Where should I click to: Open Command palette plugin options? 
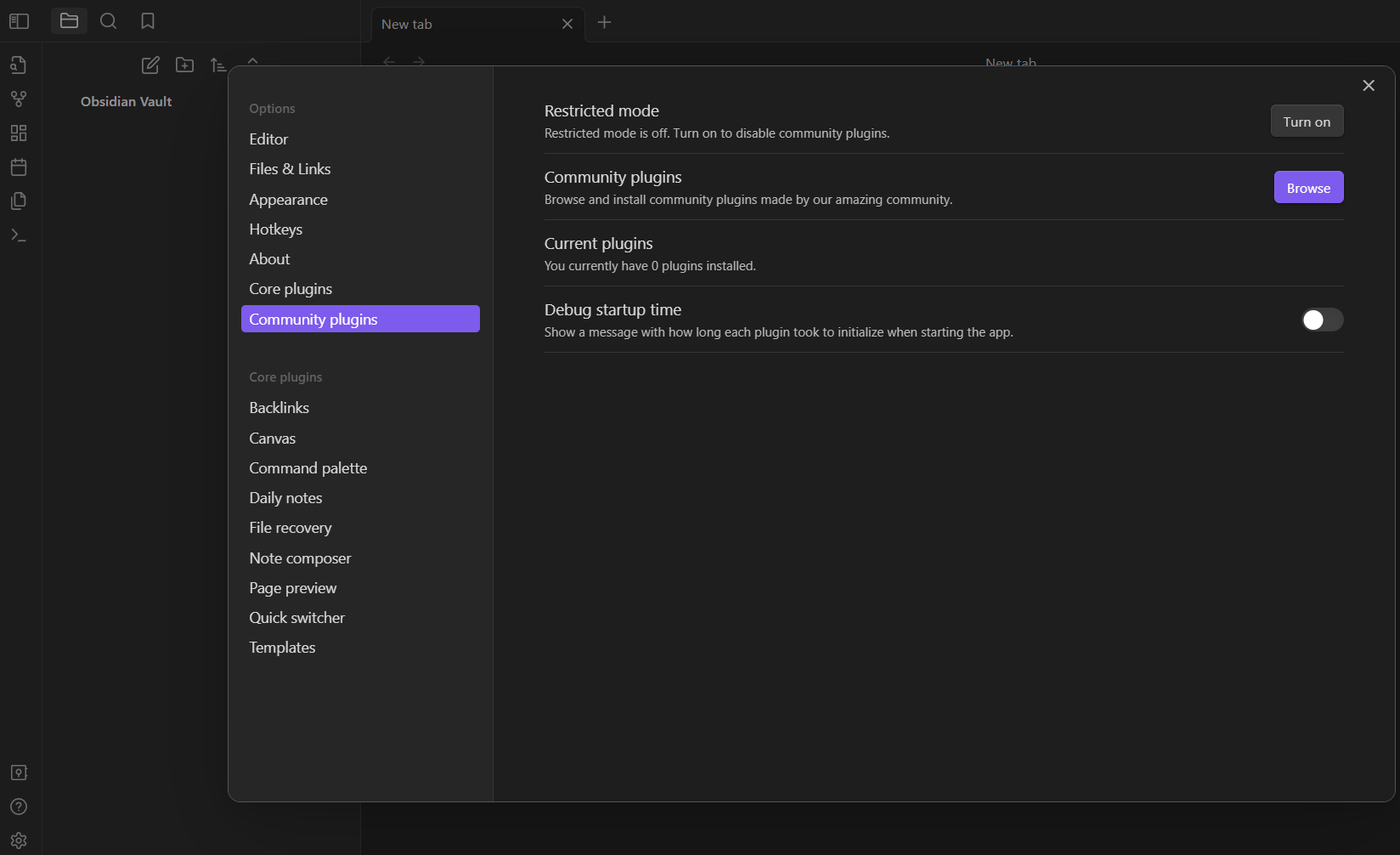(x=360, y=468)
